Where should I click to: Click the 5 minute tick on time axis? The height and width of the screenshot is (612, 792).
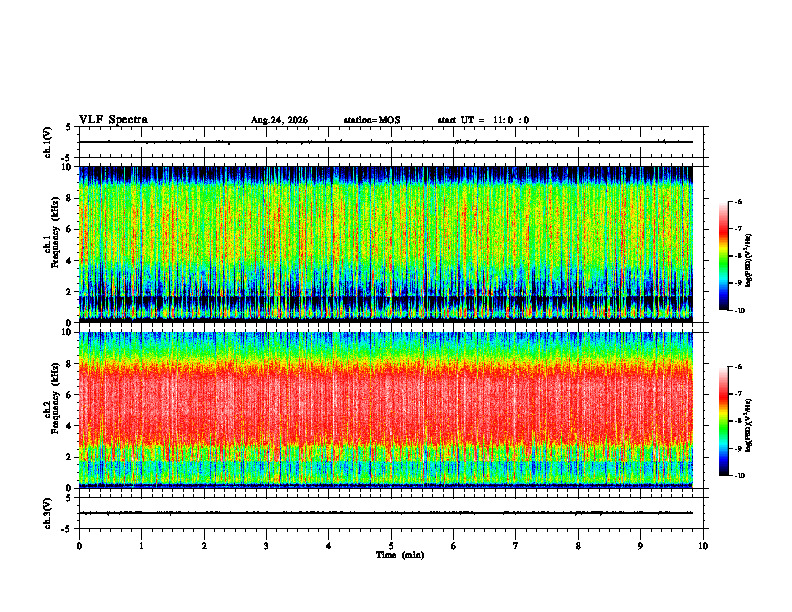click(x=391, y=546)
